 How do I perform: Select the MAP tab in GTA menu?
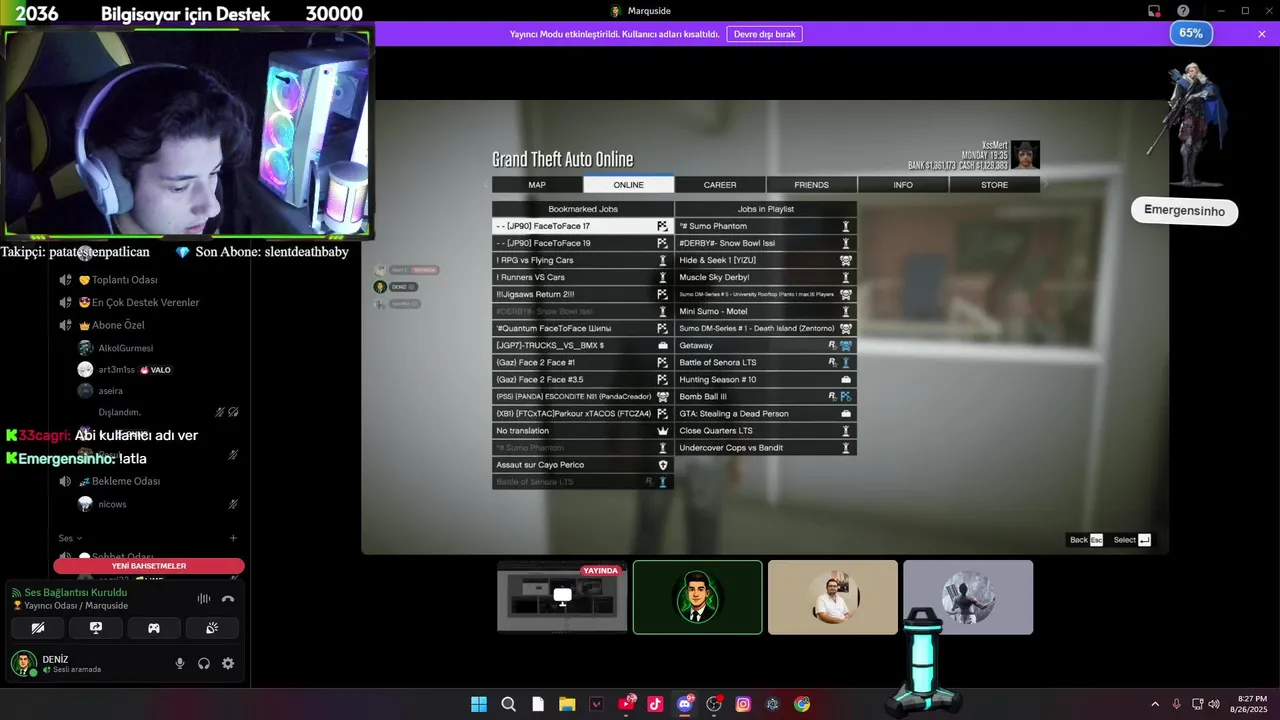coord(537,185)
